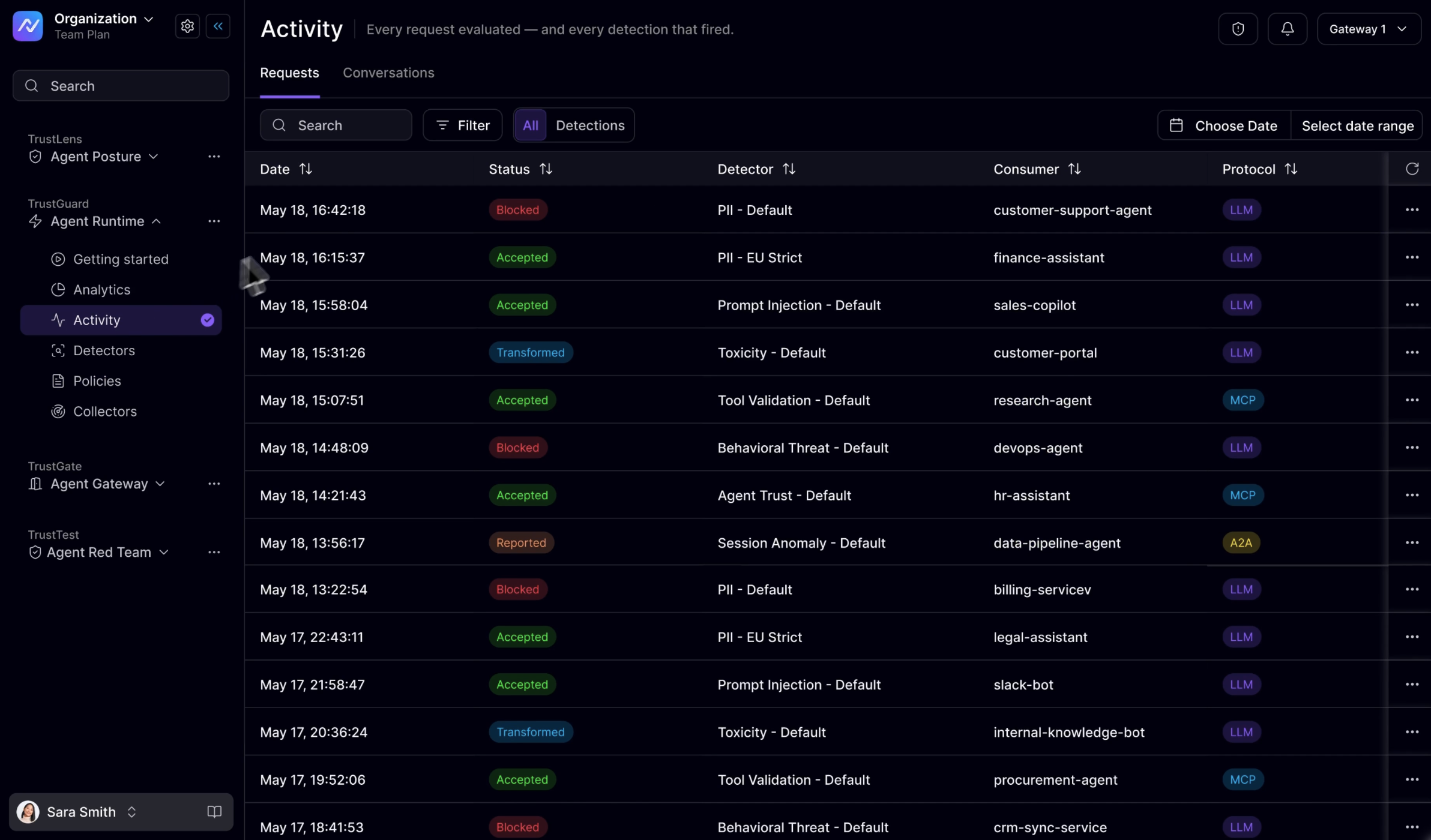Open row menu for finance-assistant request
1431x840 pixels.
coord(1412,257)
